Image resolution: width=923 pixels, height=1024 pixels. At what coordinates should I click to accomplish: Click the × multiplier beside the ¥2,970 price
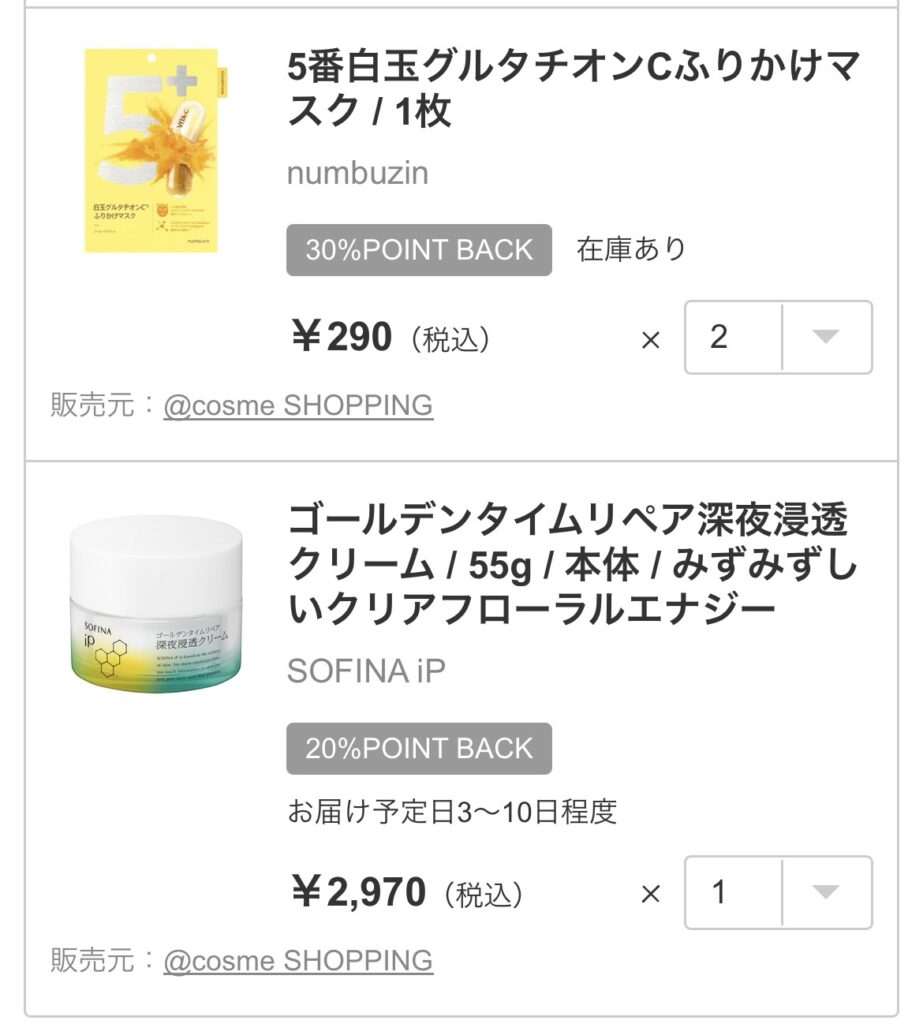pos(651,894)
